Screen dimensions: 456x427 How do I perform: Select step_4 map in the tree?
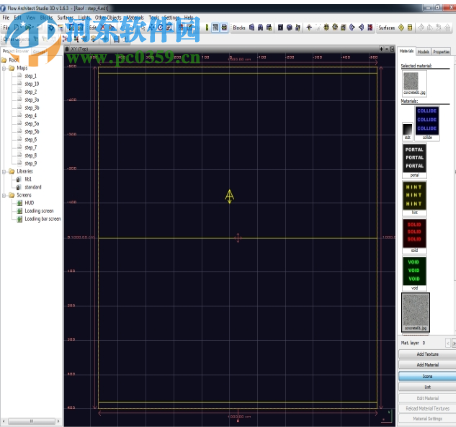click(31, 116)
